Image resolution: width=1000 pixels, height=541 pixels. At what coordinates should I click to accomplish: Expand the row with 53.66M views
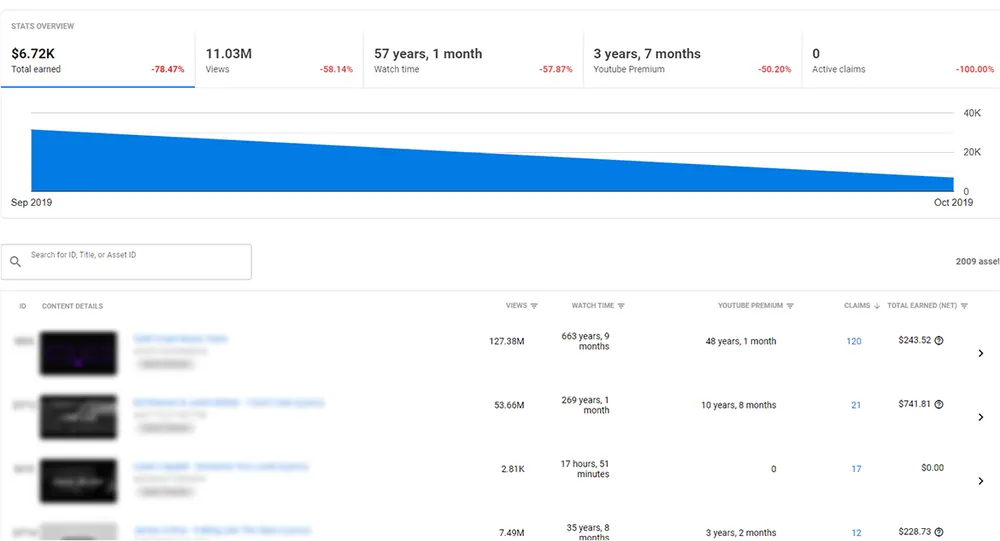(x=981, y=417)
